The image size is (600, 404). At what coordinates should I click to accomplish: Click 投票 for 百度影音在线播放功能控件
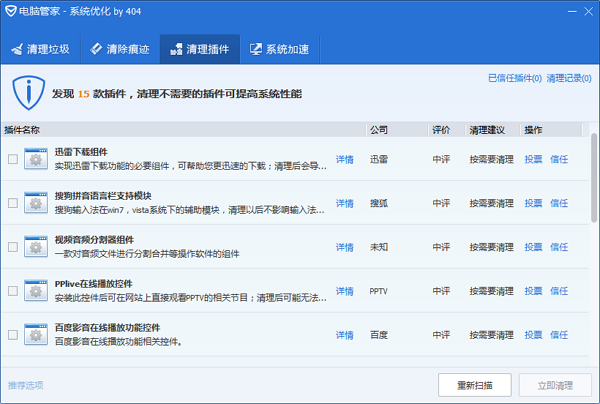[x=533, y=335]
